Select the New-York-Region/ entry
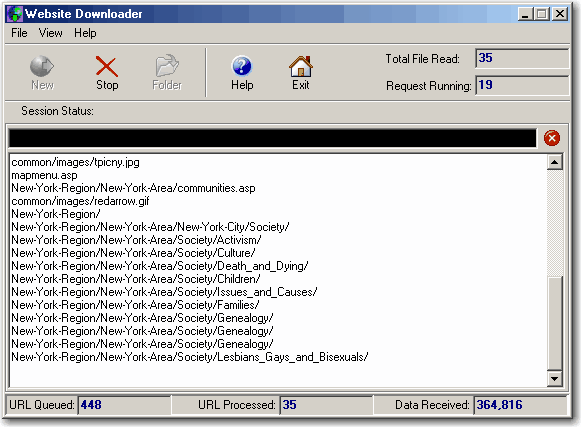 [56, 214]
